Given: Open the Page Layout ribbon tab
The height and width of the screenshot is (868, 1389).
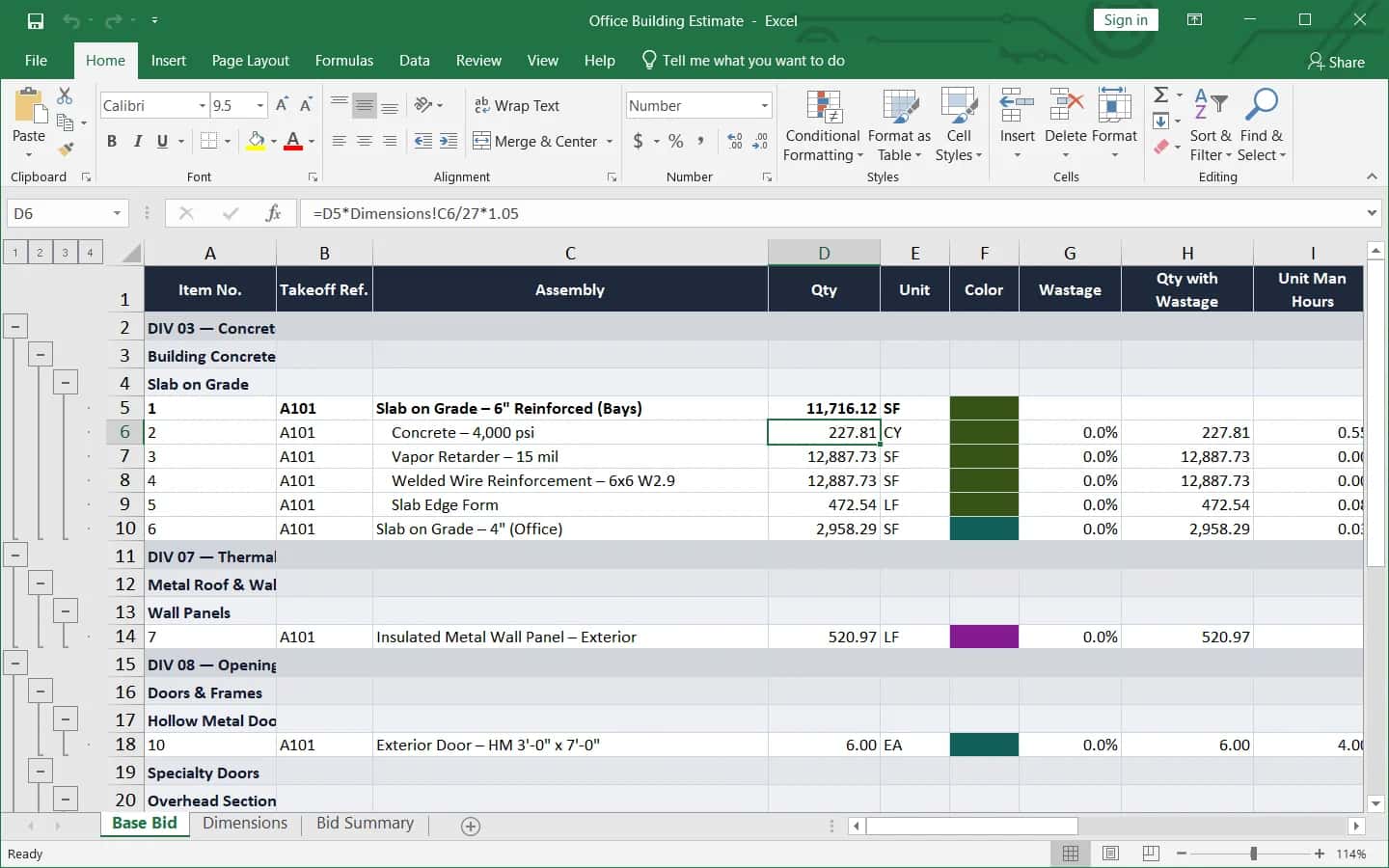Looking at the screenshot, I should coord(250,60).
